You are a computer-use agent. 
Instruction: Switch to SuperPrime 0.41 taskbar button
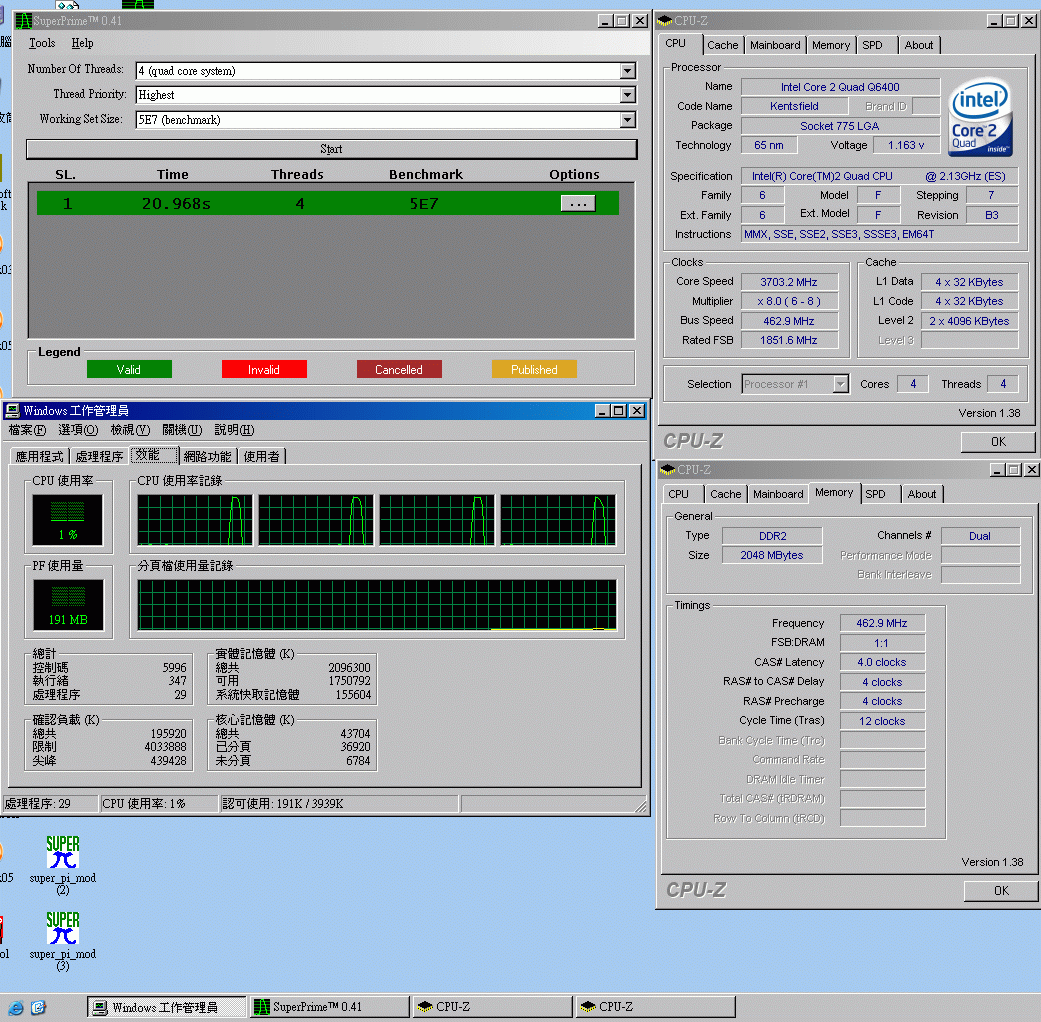(330, 1007)
